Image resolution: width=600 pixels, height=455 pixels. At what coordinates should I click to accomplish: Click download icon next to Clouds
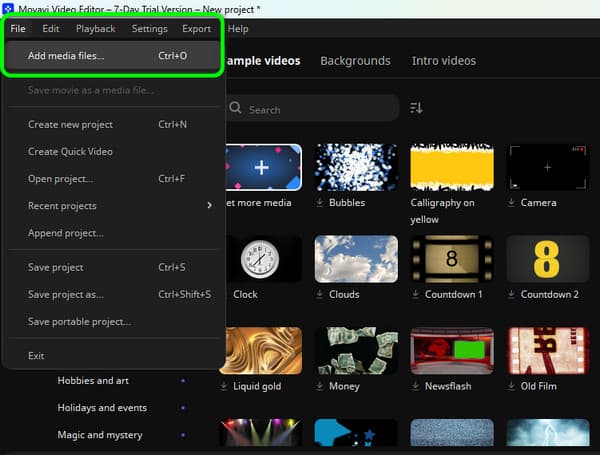pos(320,294)
